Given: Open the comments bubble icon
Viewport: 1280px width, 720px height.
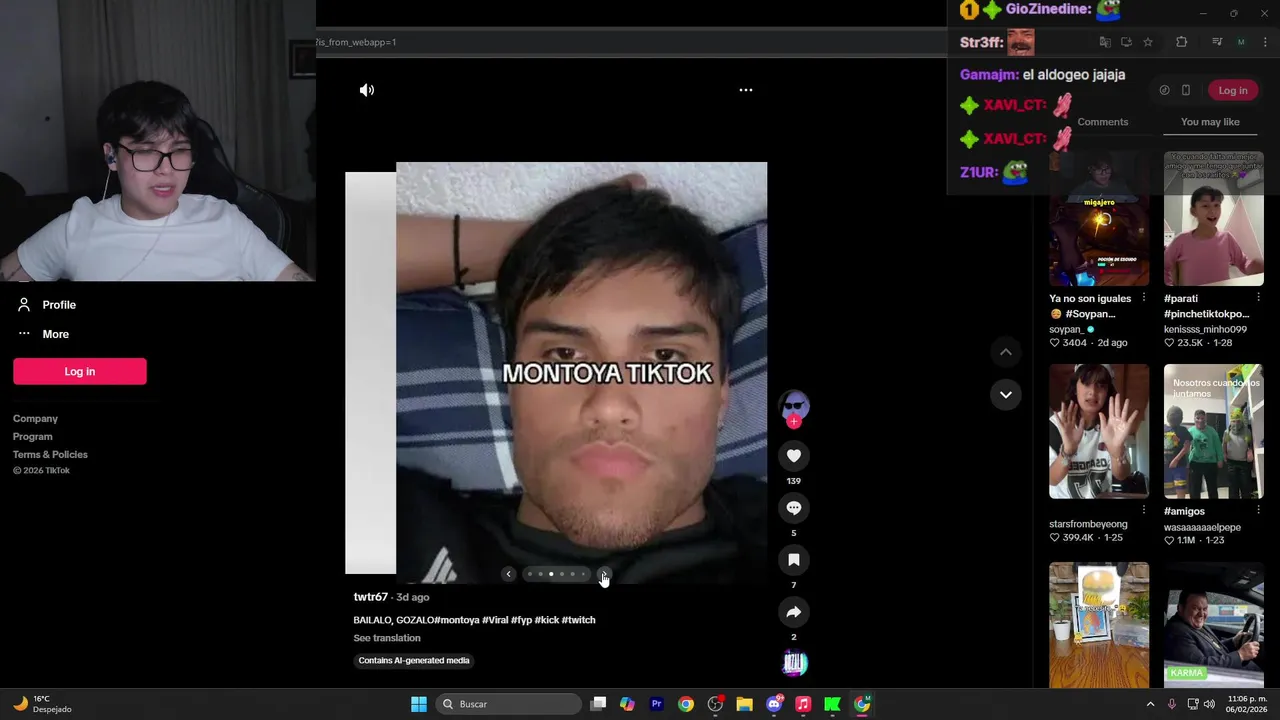Looking at the screenshot, I should click(794, 508).
